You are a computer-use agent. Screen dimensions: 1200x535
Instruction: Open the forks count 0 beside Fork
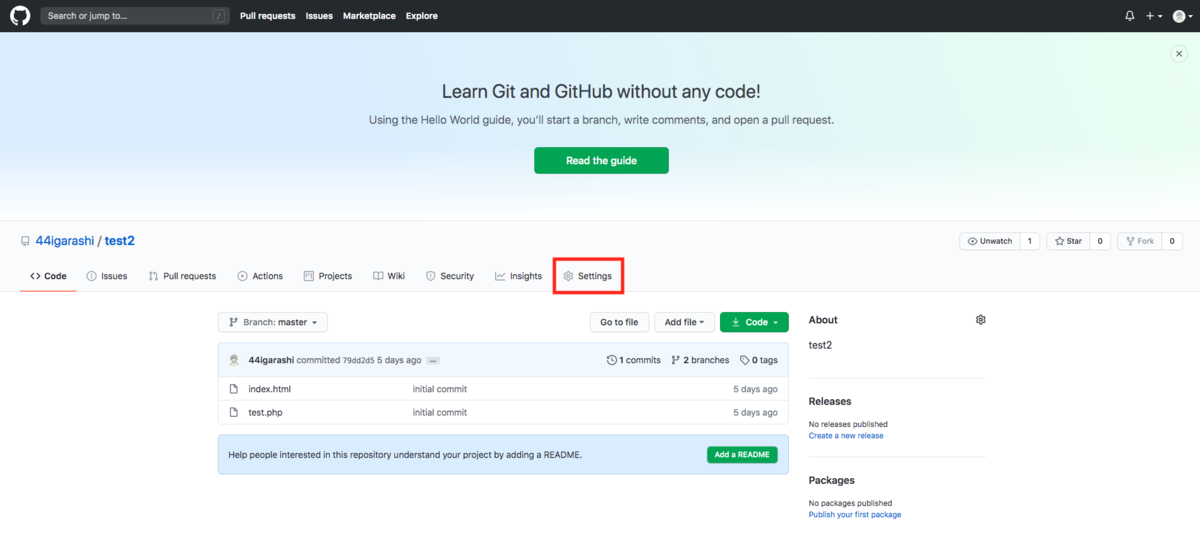1171,241
